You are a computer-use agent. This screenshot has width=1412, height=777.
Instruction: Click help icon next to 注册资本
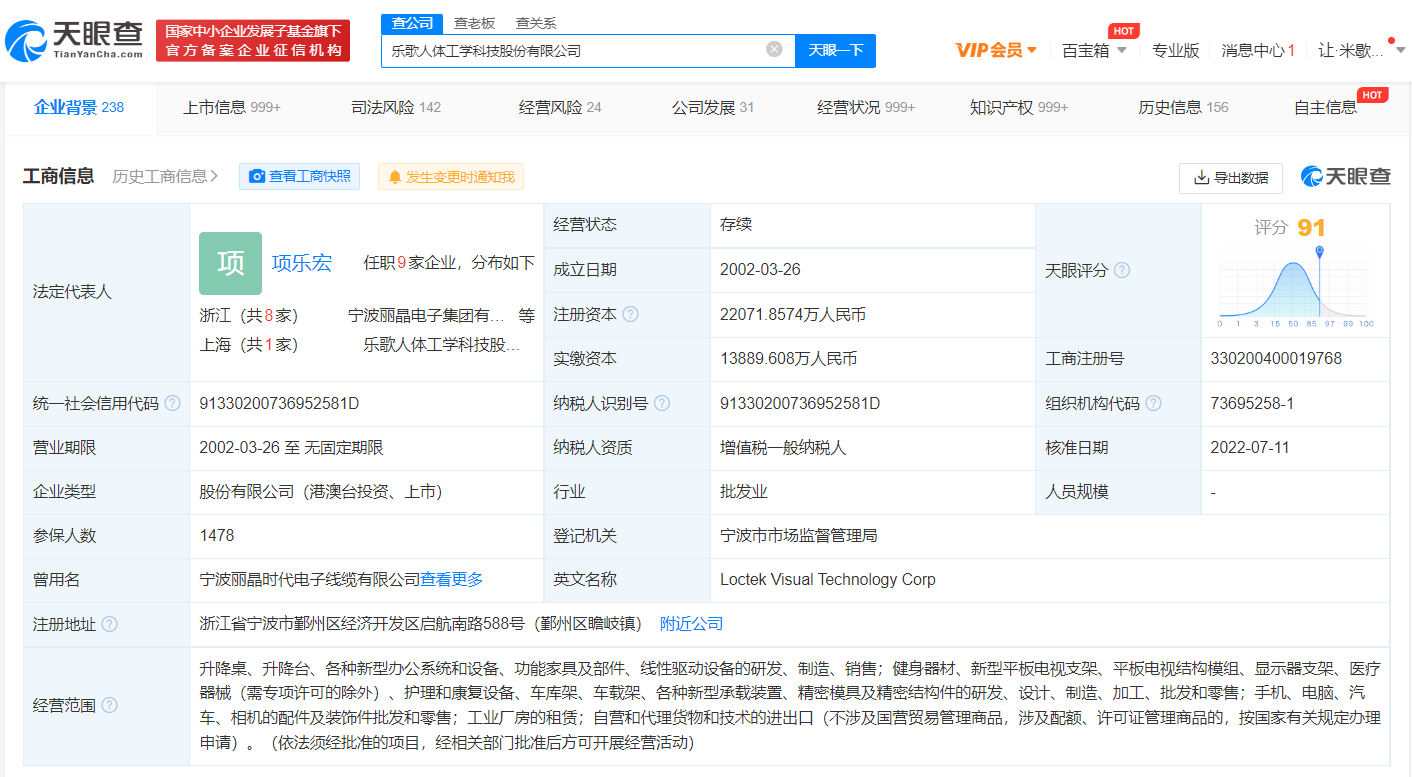[x=630, y=315]
